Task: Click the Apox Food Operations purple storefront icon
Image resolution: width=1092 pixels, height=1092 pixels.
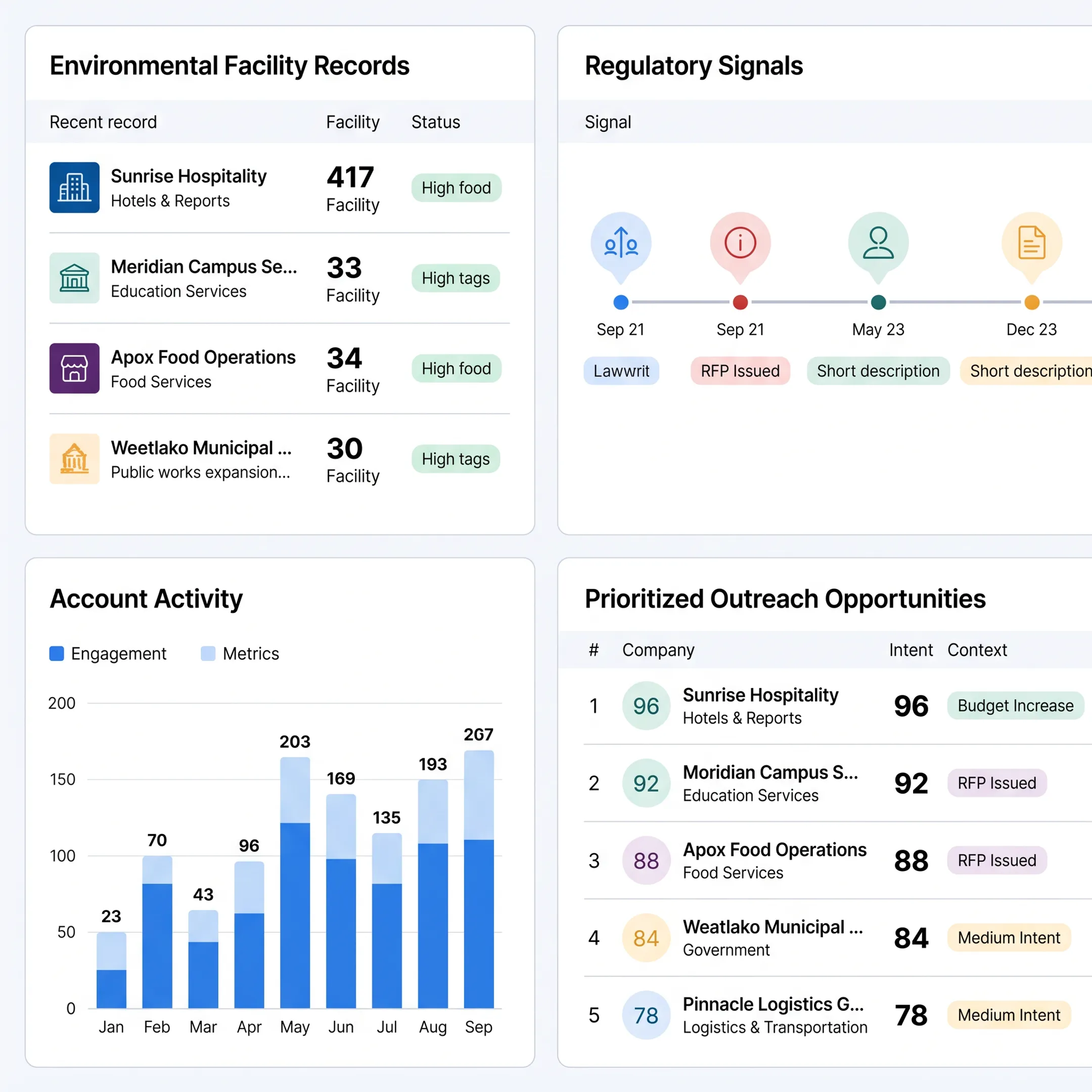Action: [x=74, y=369]
